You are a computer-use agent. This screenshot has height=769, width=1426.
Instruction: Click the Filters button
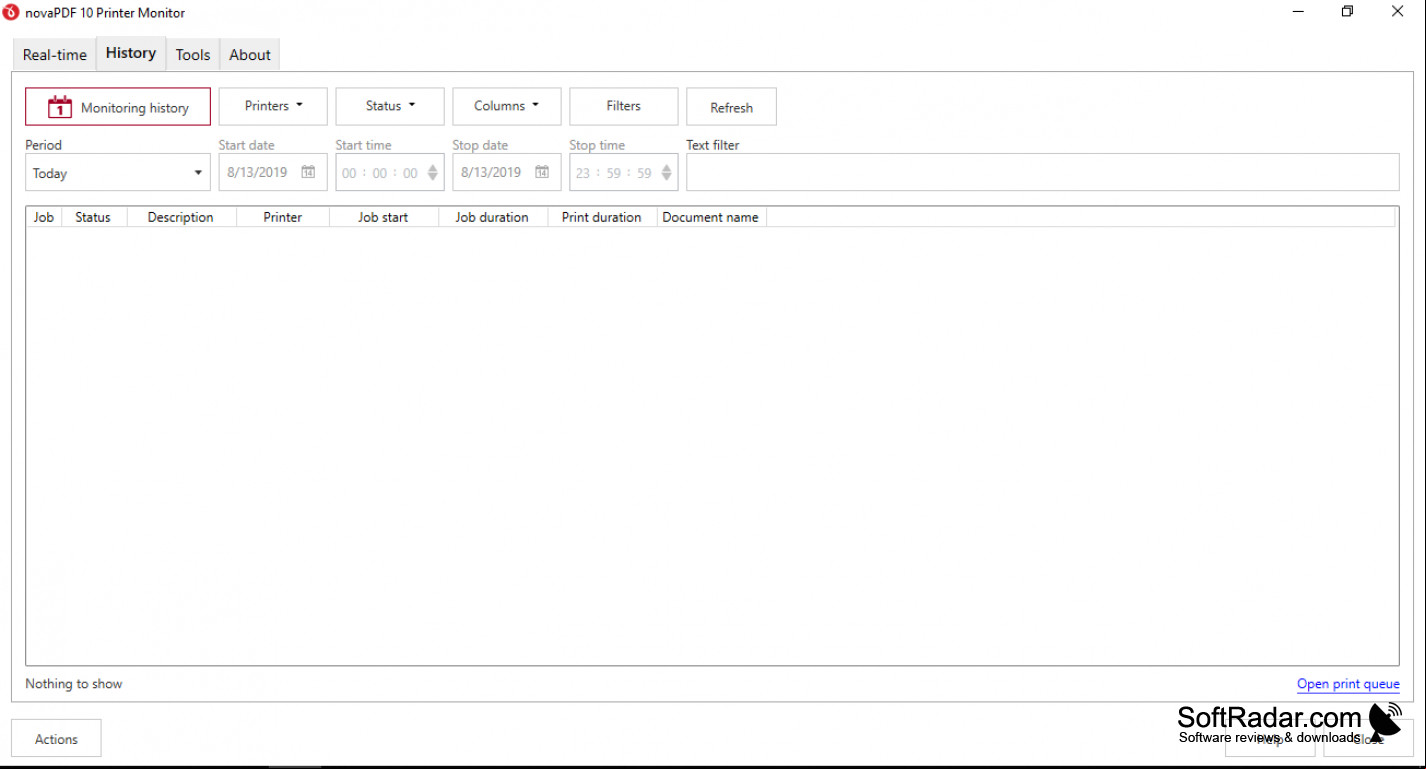pyautogui.click(x=624, y=106)
